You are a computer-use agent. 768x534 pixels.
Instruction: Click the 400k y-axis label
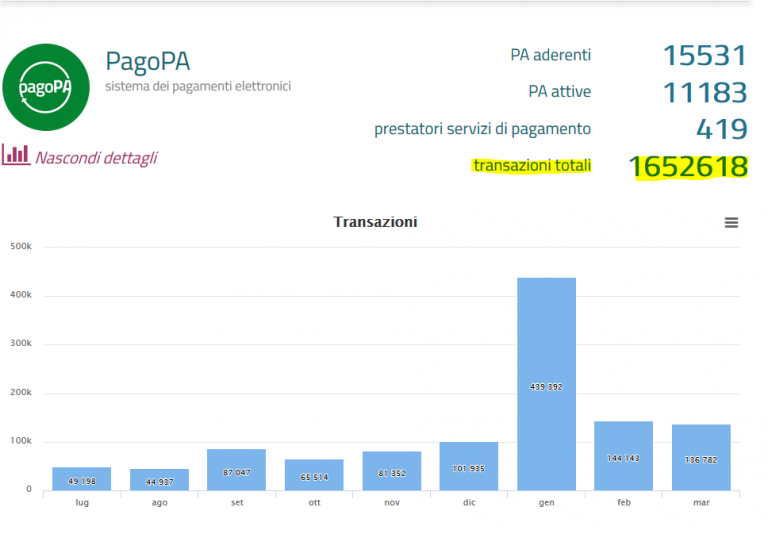[x=21, y=295]
